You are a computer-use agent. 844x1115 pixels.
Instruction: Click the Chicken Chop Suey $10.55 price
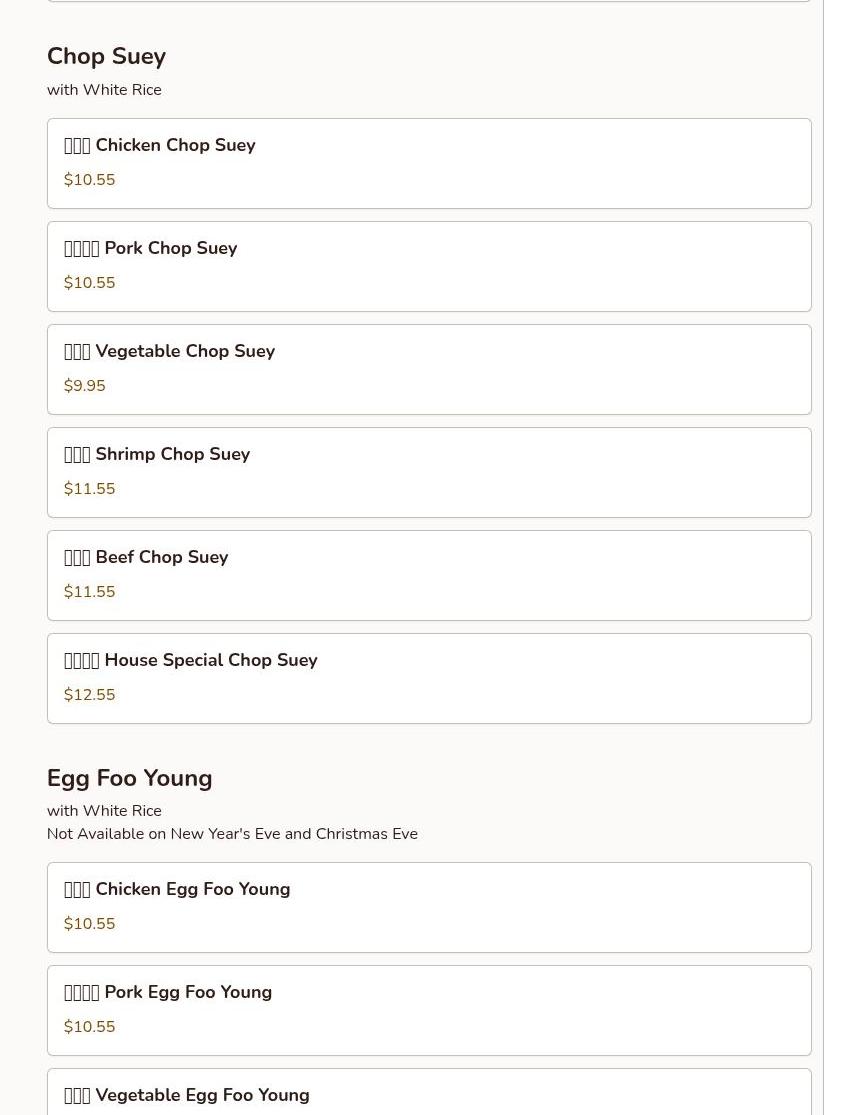[89, 180]
